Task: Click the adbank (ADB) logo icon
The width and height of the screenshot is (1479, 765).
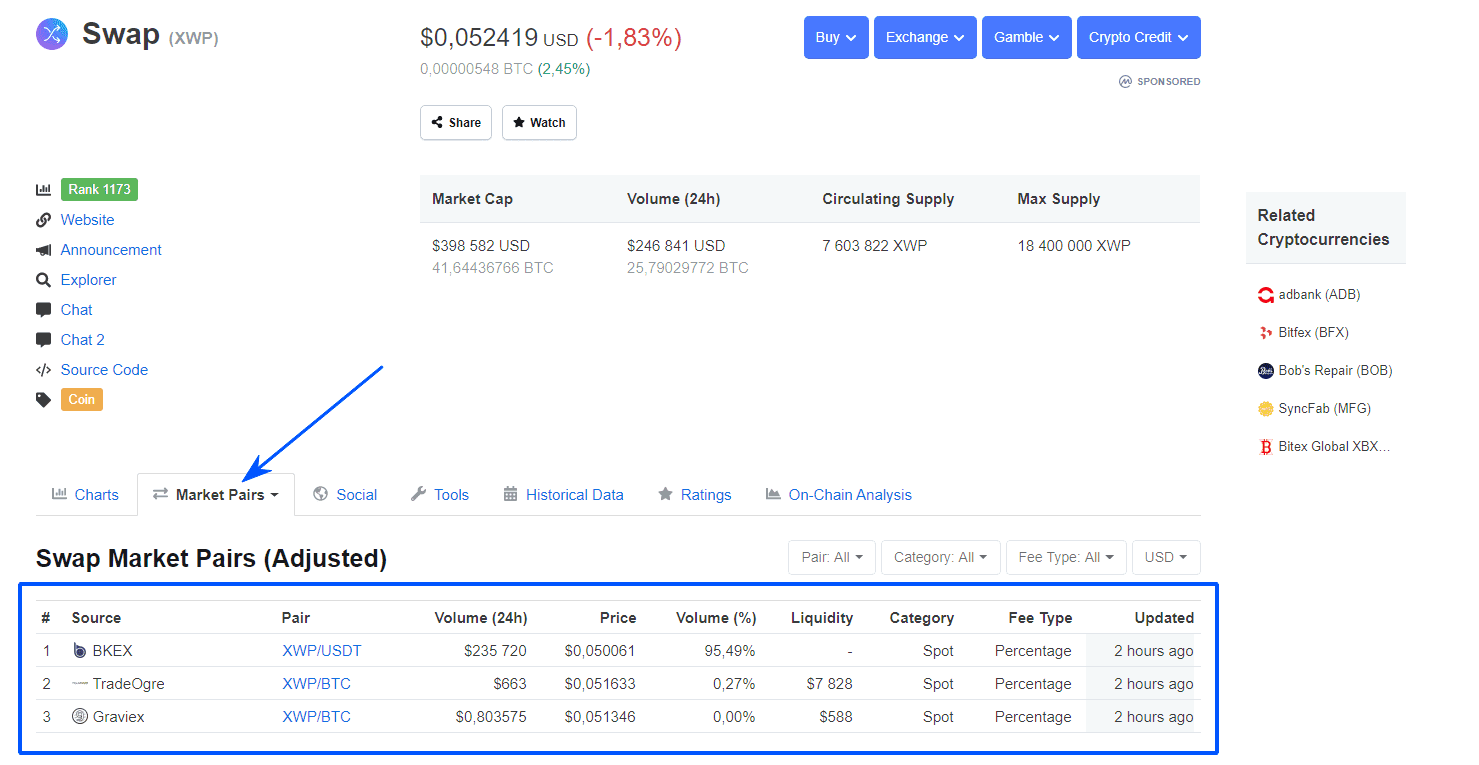Action: (x=1266, y=295)
